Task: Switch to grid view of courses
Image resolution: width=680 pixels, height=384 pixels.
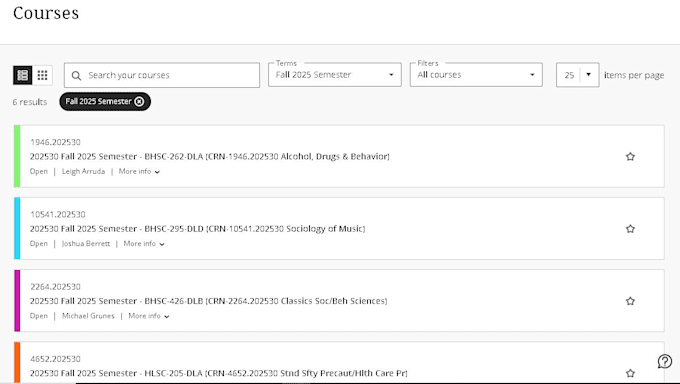Action: (42, 75)
